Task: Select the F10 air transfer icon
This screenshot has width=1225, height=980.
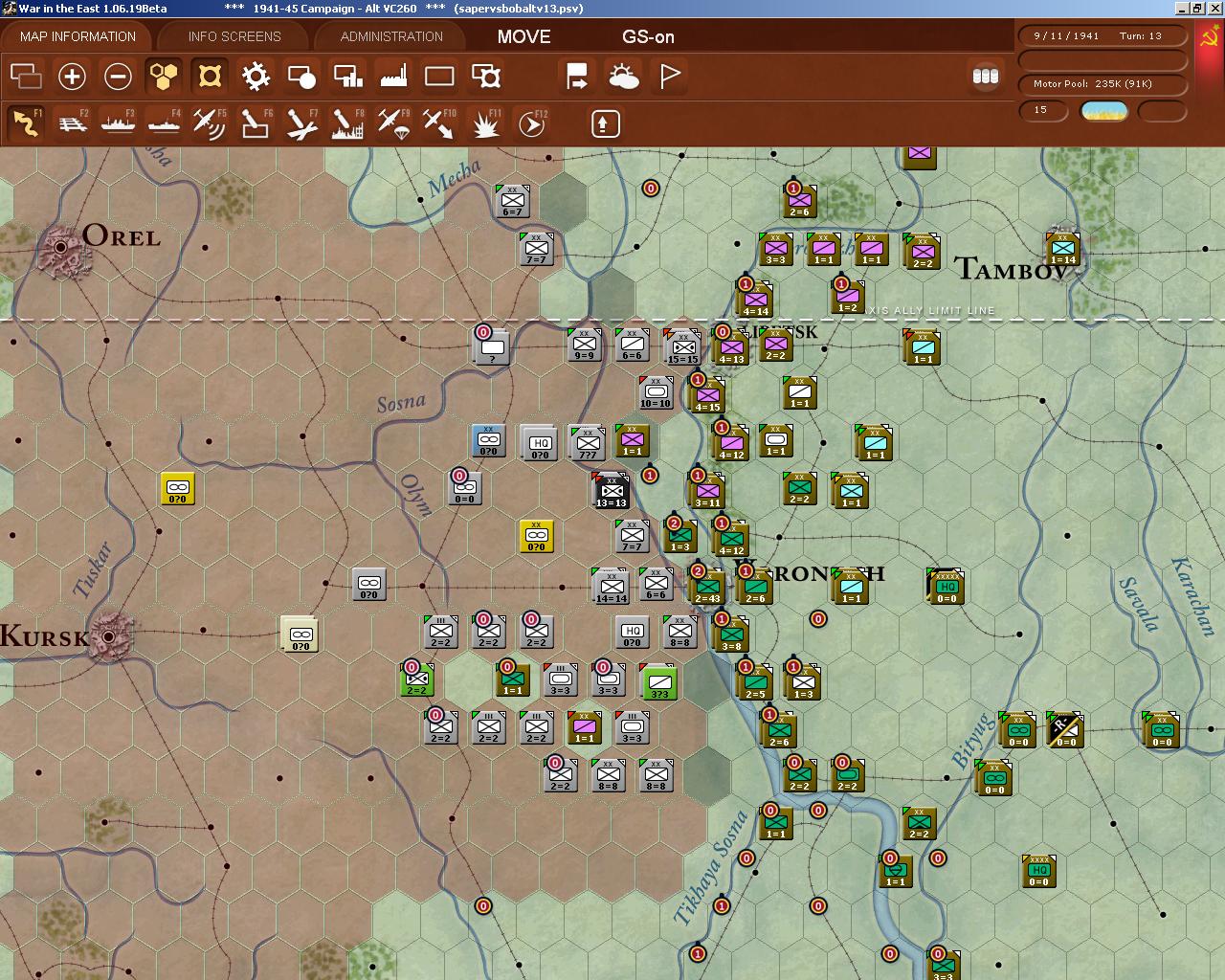Action: pos(439,123)
